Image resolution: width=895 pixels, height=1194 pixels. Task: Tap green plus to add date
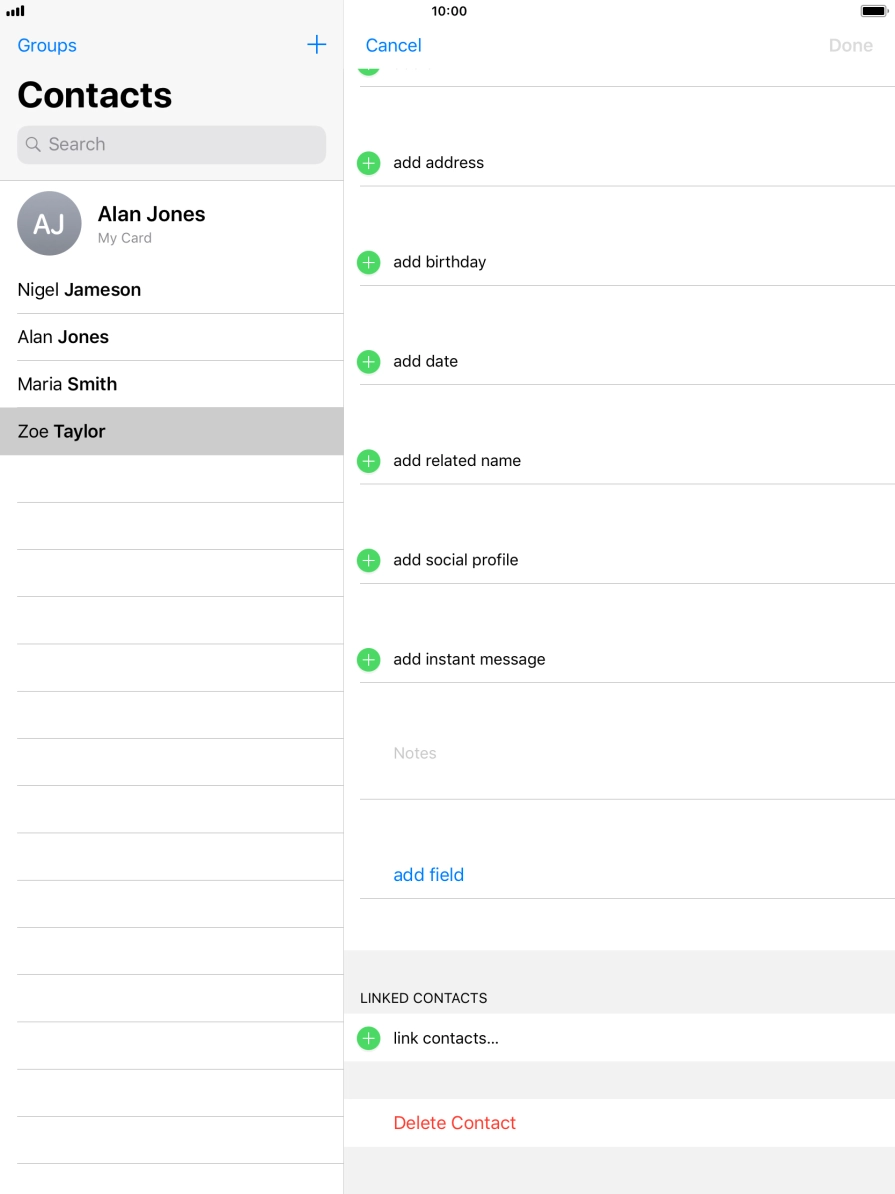click(368, 361)
